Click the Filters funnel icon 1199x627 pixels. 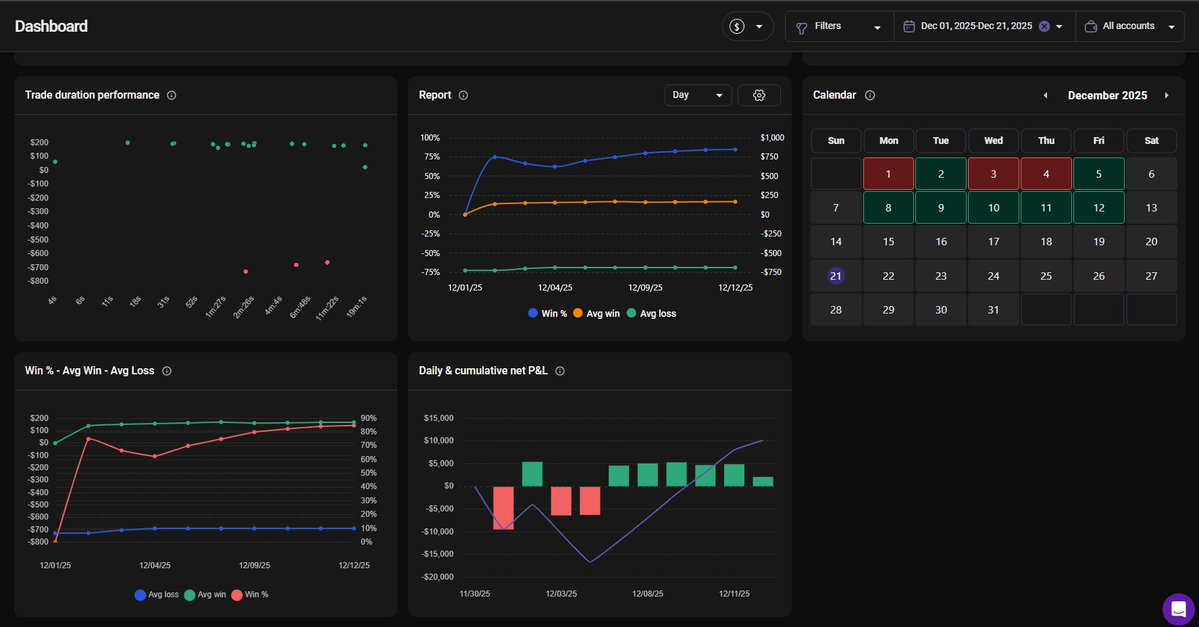801,28
